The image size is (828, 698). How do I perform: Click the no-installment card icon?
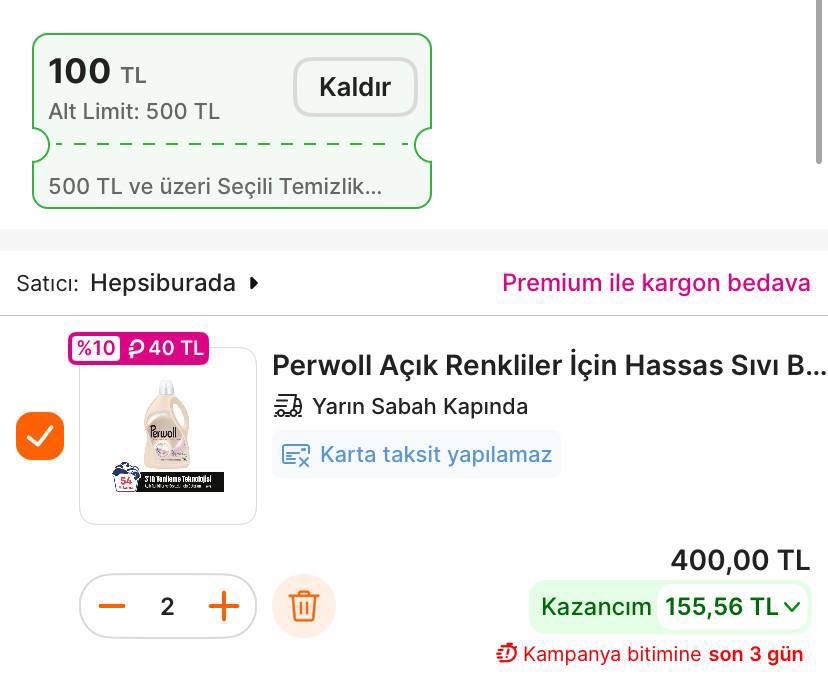[296, 455]
